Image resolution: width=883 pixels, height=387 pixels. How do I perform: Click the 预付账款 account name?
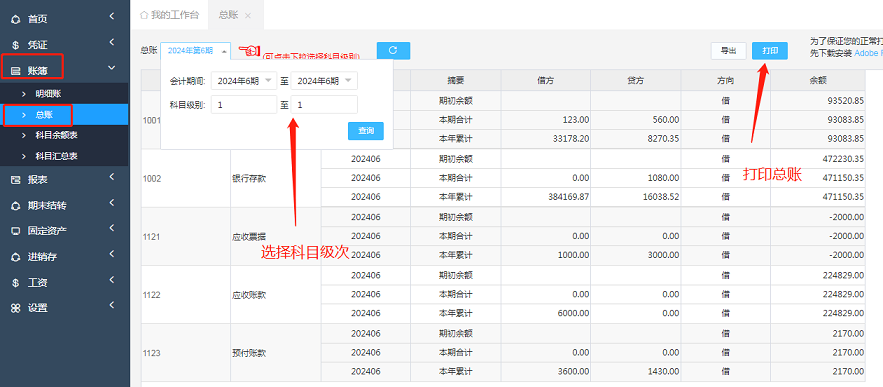click(249, 353)
